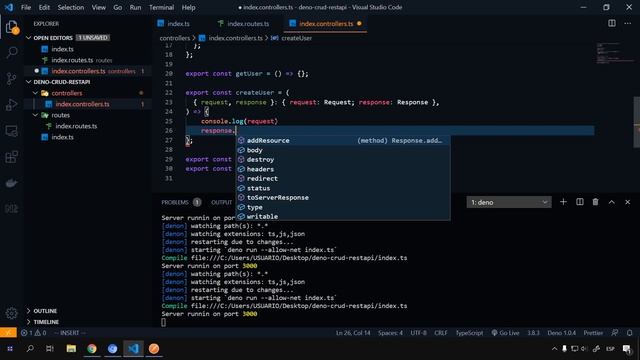Open the Run menu
Image resolution: width=640 pixels, height=360 pixels.
(135, 7)
